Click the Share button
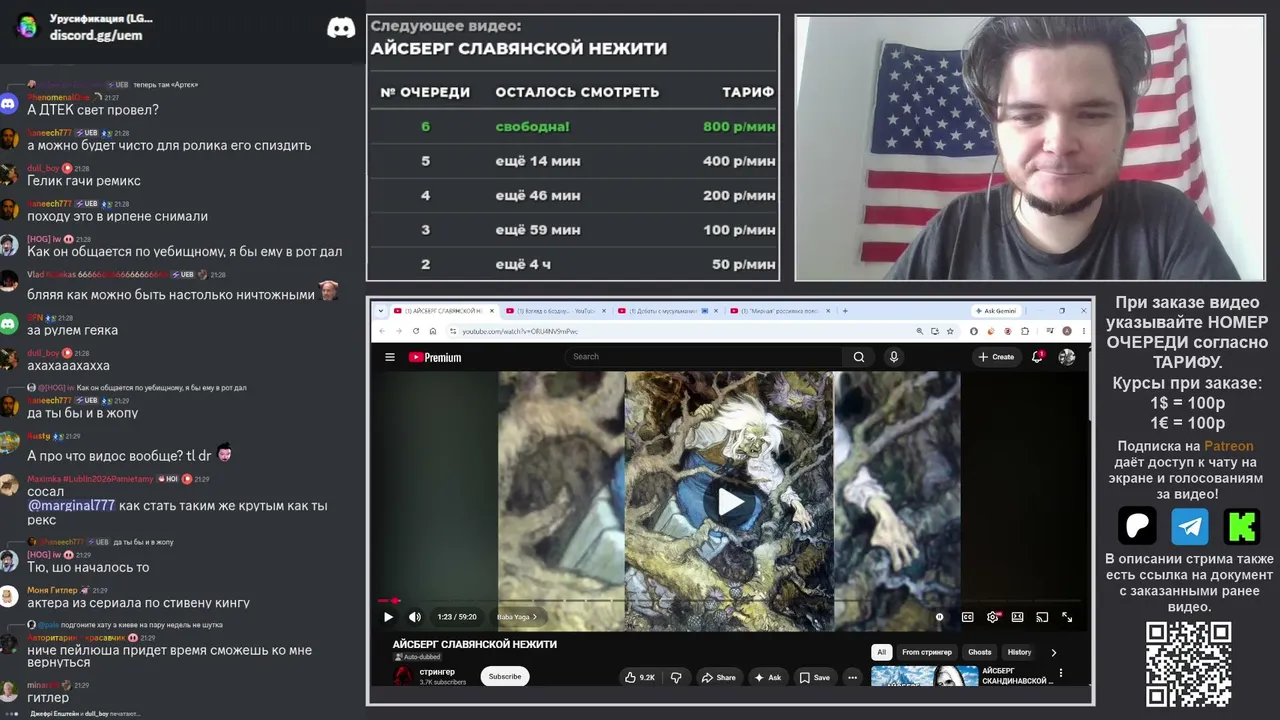Image resolution: width=1280 pixels, height=720 pixels. click(718, 677)
